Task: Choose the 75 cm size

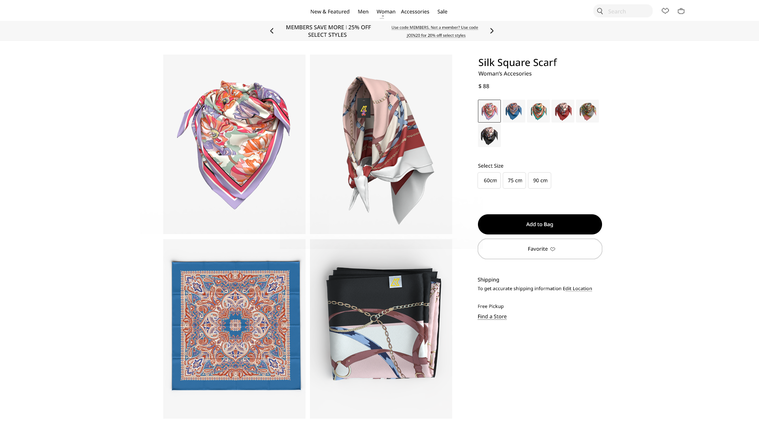Action: (515, 180)
